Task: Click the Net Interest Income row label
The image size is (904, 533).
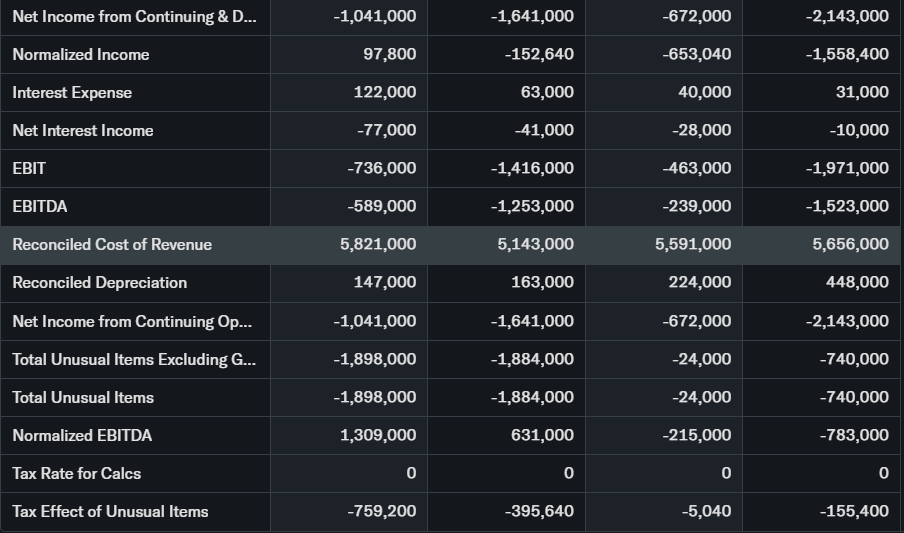Action: click(83, 130)
